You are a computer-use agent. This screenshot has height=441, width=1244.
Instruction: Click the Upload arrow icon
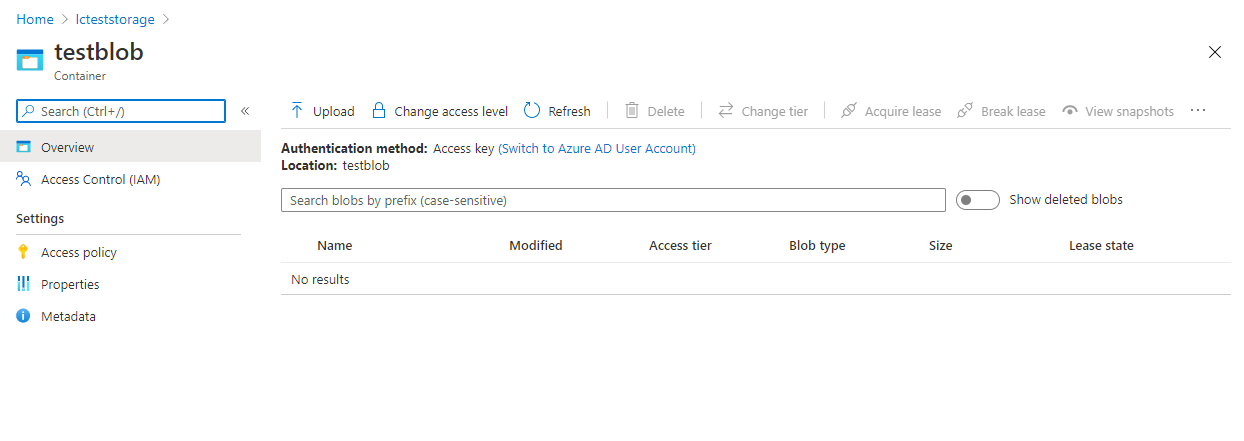click(297, 111)
